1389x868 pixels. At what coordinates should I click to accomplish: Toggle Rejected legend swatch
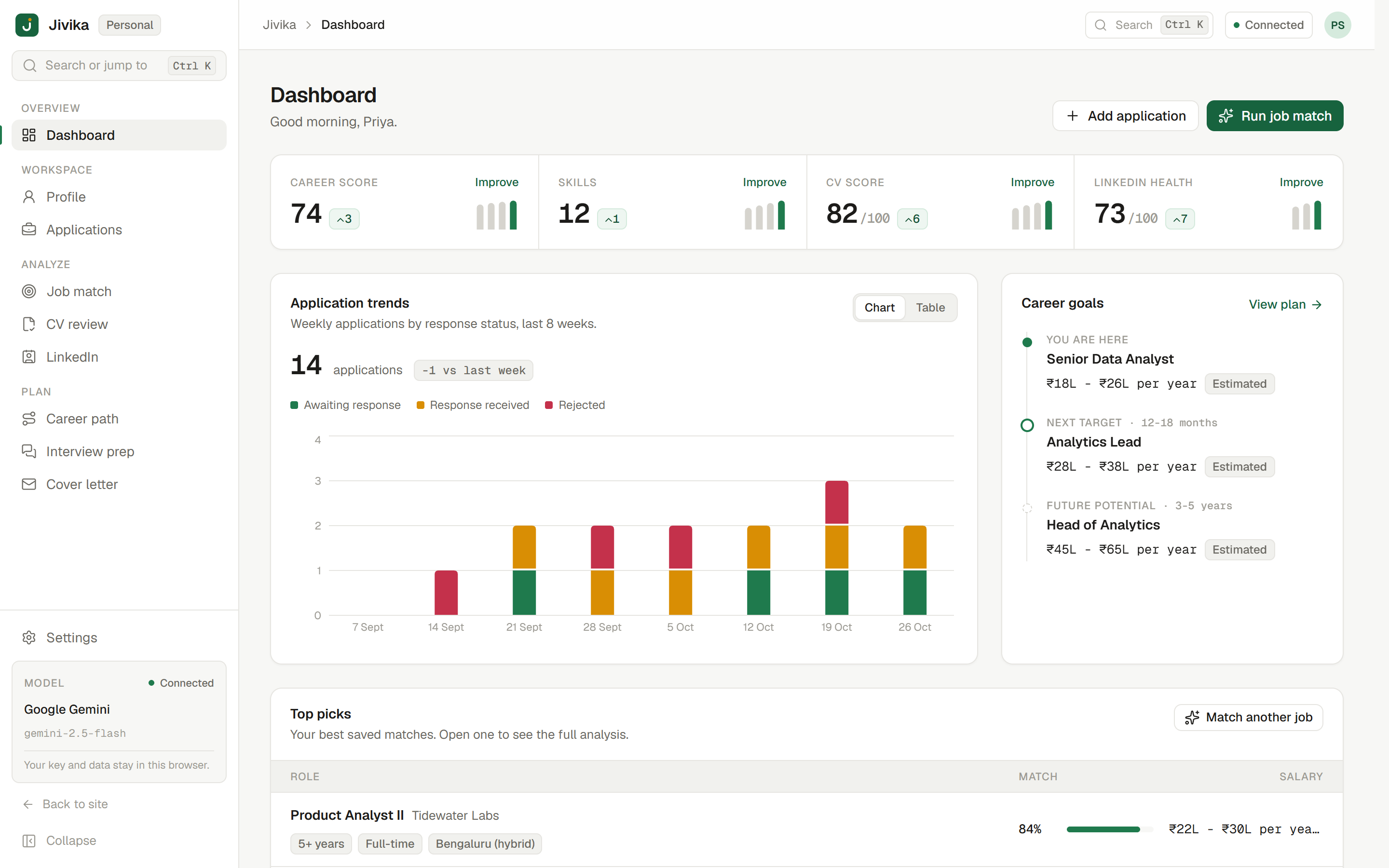coord(549,405)
